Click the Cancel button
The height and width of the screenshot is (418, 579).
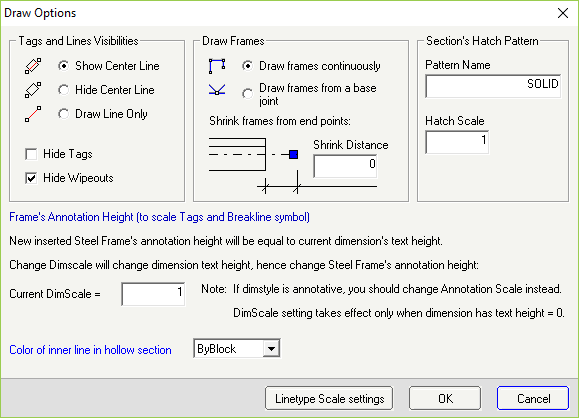point(533,398)
